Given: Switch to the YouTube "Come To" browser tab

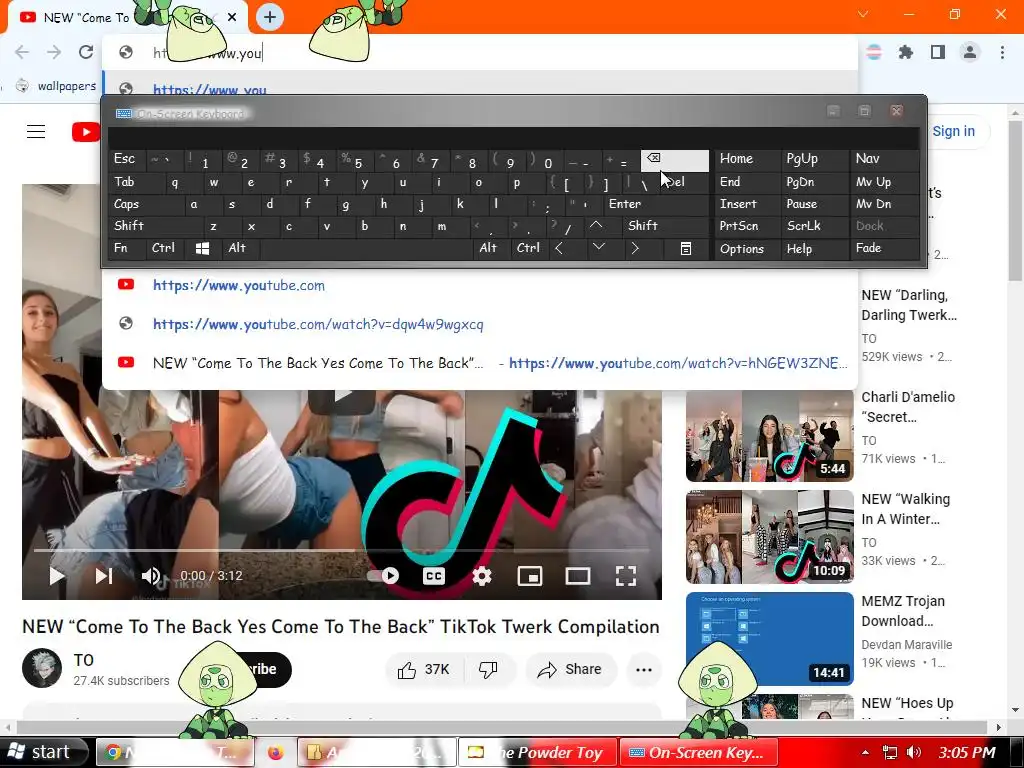Looking at the screenshot, I should coord(127,18).
